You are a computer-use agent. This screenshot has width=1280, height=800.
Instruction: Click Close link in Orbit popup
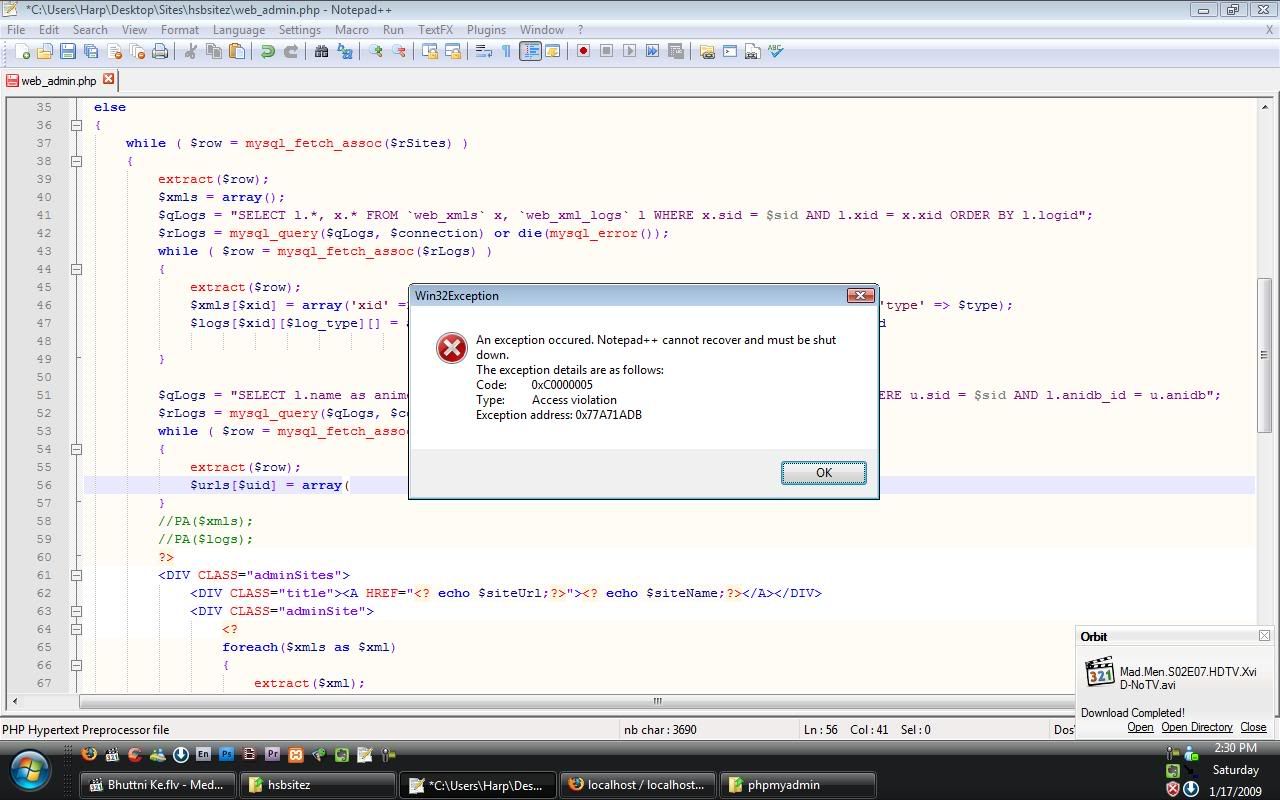(x=1253, y=727)
